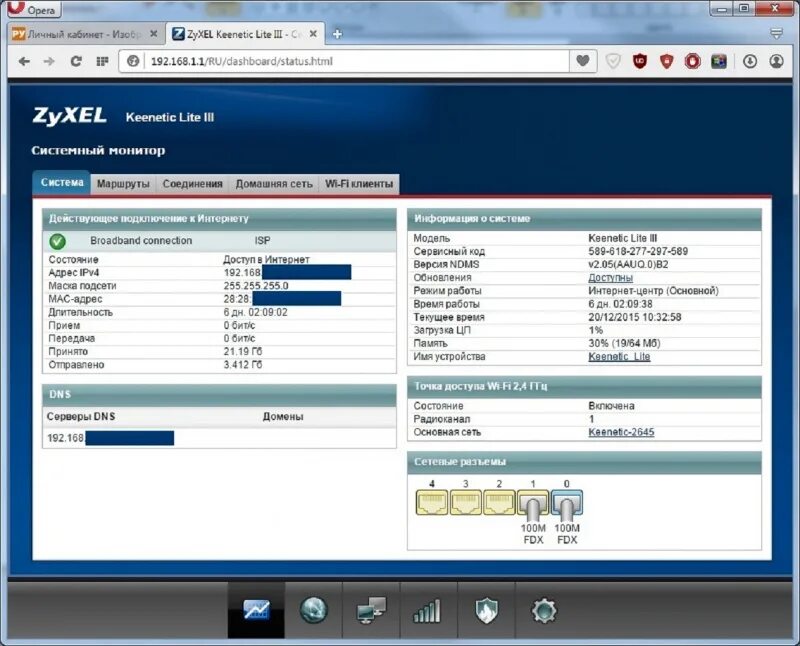
Task: Click Wi-Fi state value Включена
Action: tap(611, 406)
